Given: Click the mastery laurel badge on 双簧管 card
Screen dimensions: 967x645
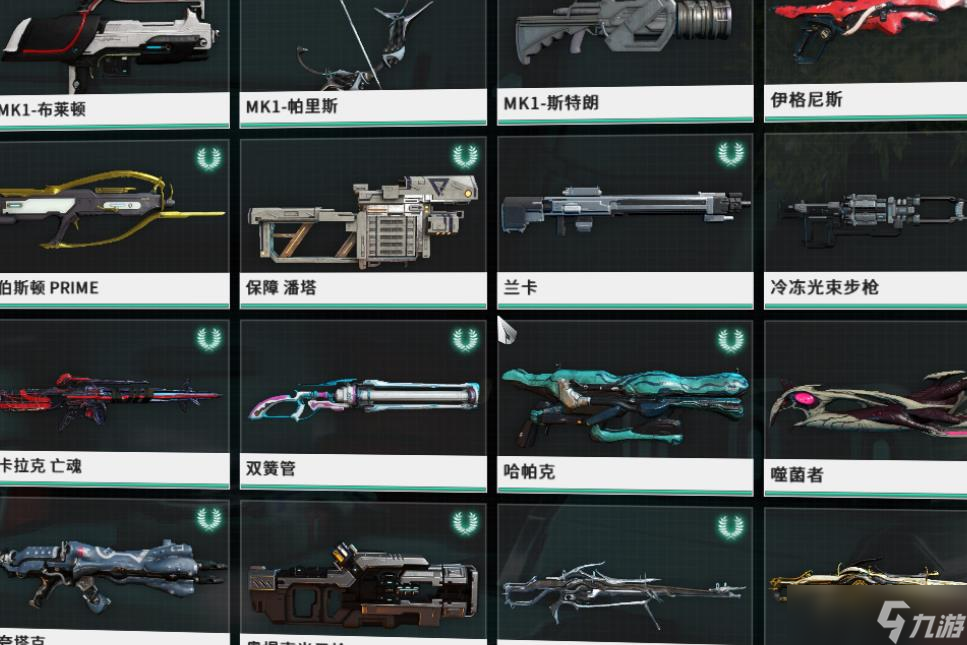Looking at the screenshot, I should coord(465,340).
